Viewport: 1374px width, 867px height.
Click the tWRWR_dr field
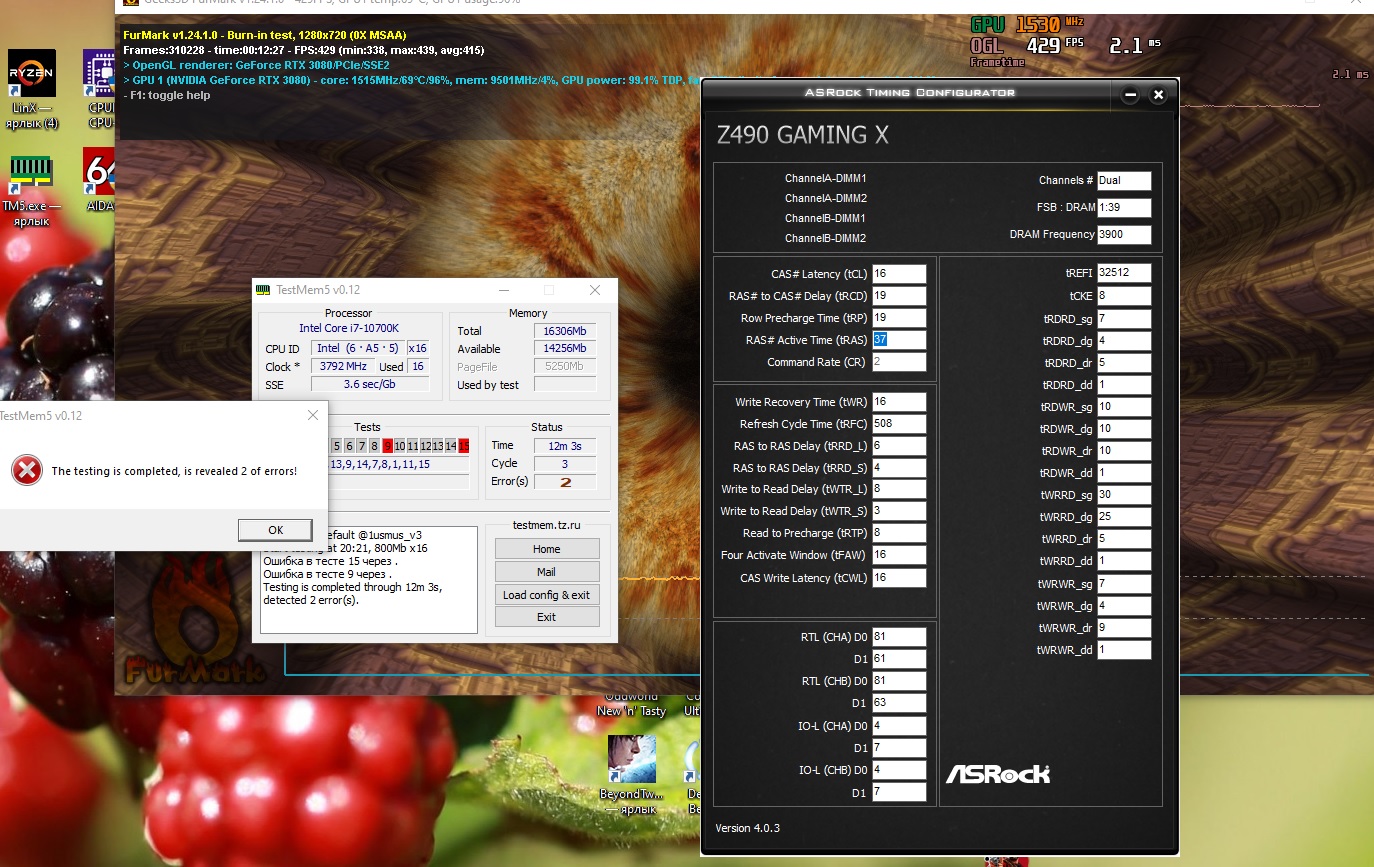(x=1124, y=628)
